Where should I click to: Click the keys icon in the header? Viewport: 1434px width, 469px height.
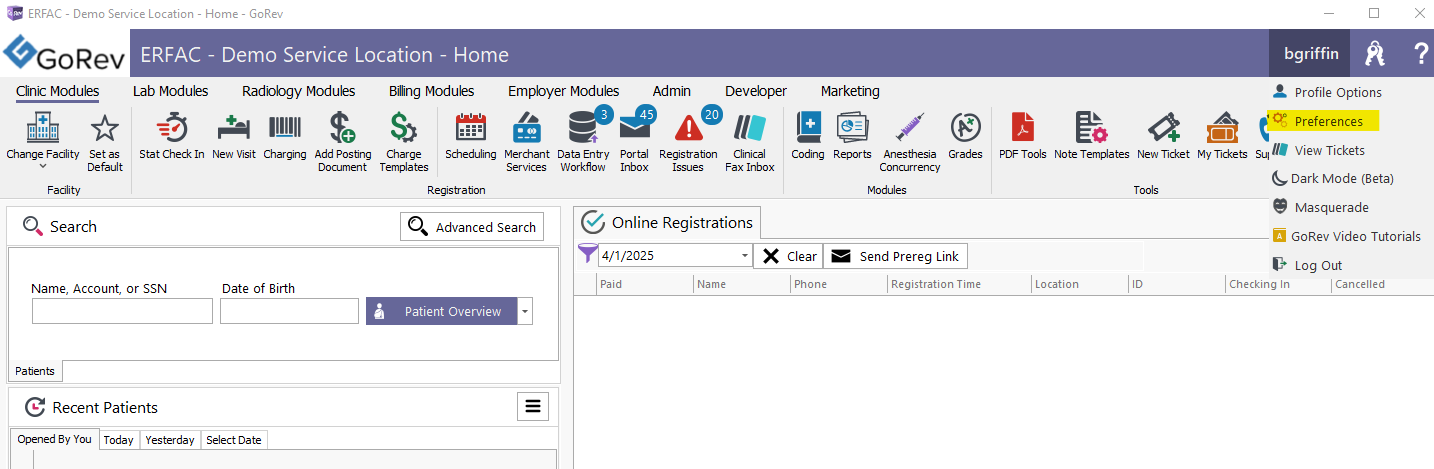click(x=1375, y=54)
